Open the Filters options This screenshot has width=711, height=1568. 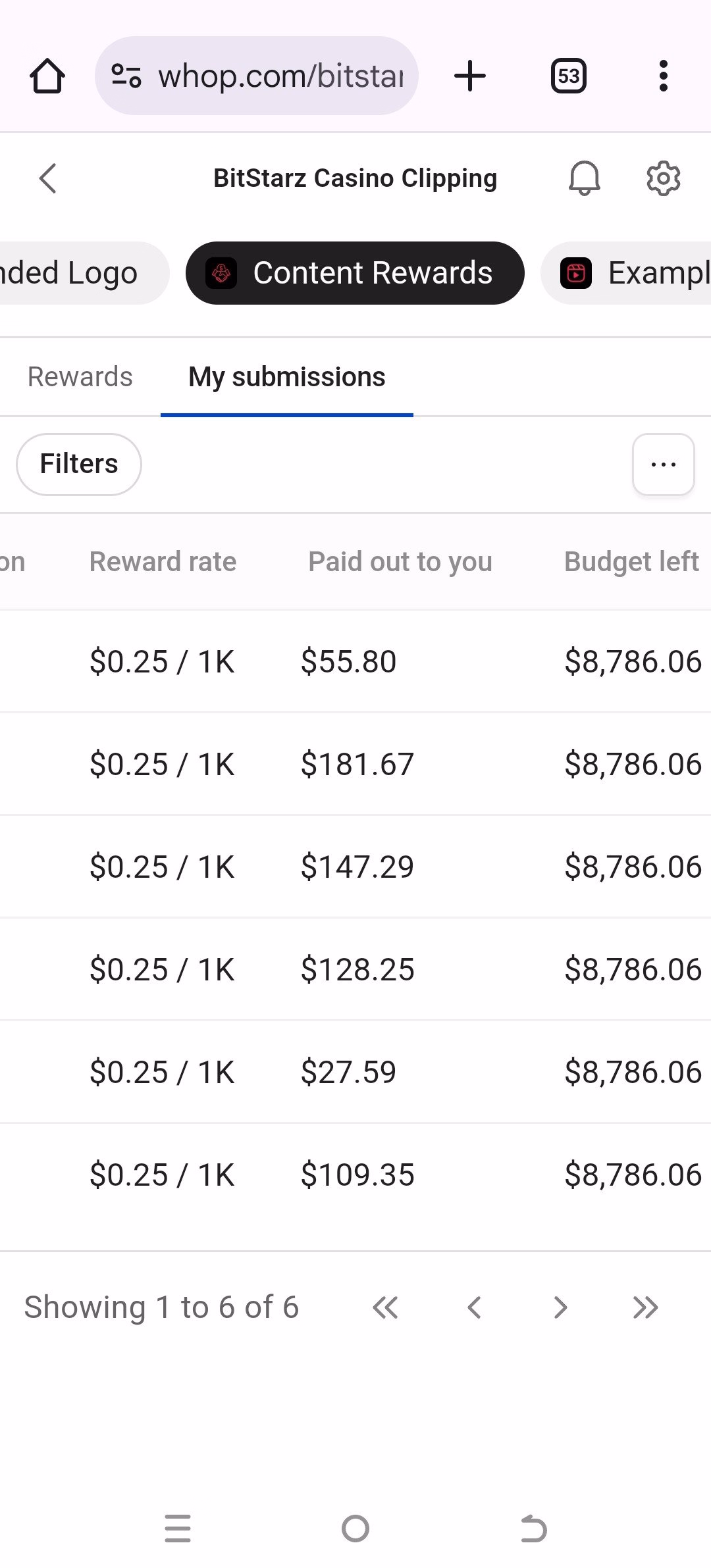point(79,465)
